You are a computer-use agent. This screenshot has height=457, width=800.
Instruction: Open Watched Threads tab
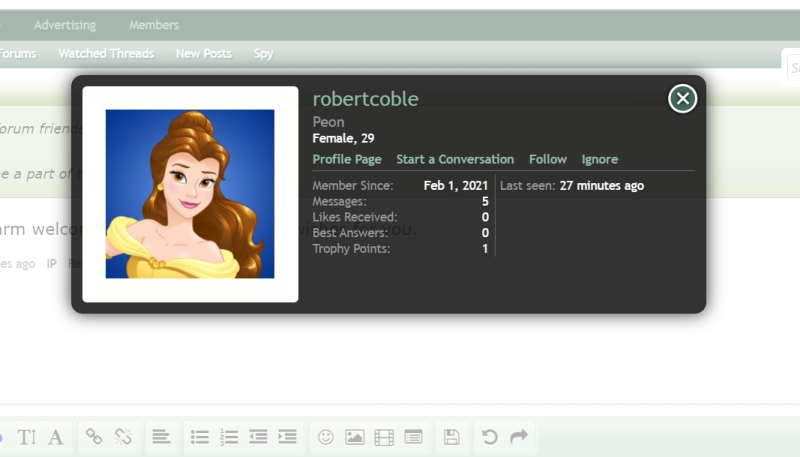[x=106, y=54]
